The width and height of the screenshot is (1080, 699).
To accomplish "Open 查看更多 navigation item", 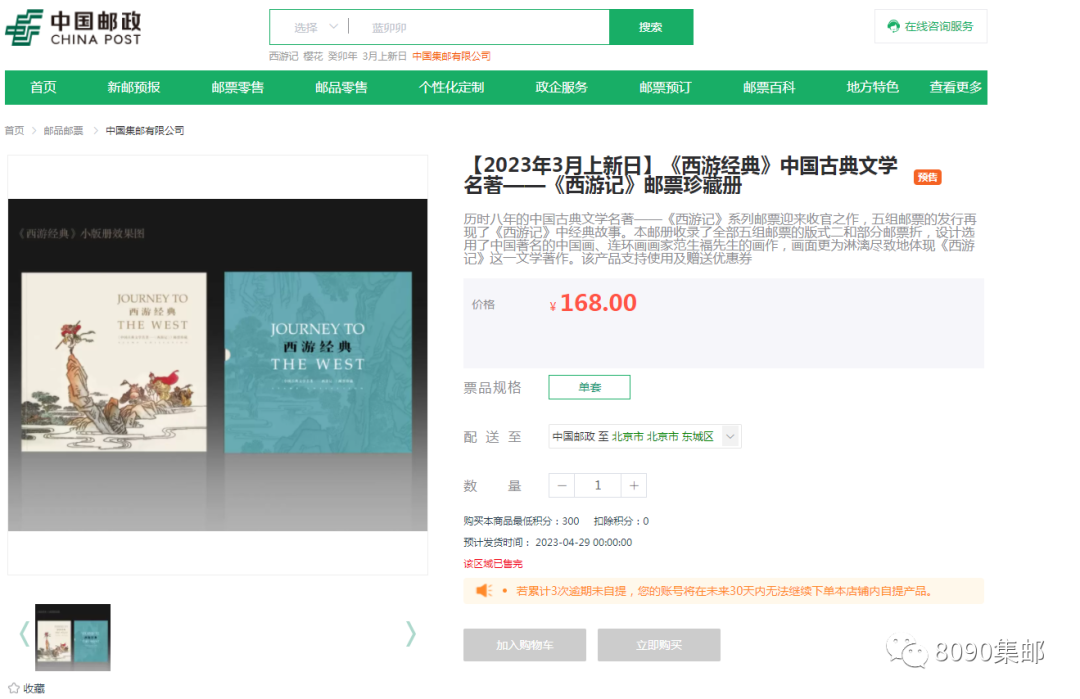I will [955, 87].
